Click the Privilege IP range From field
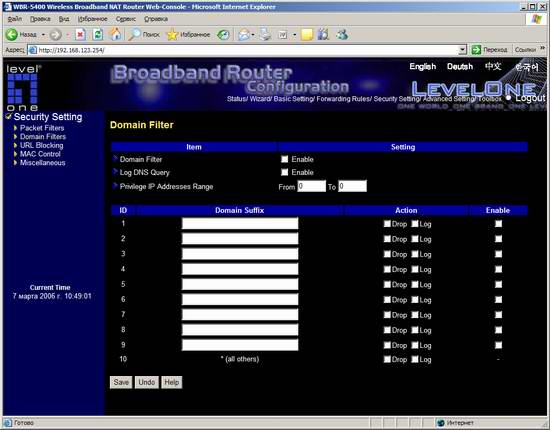 tap(311, 186)
